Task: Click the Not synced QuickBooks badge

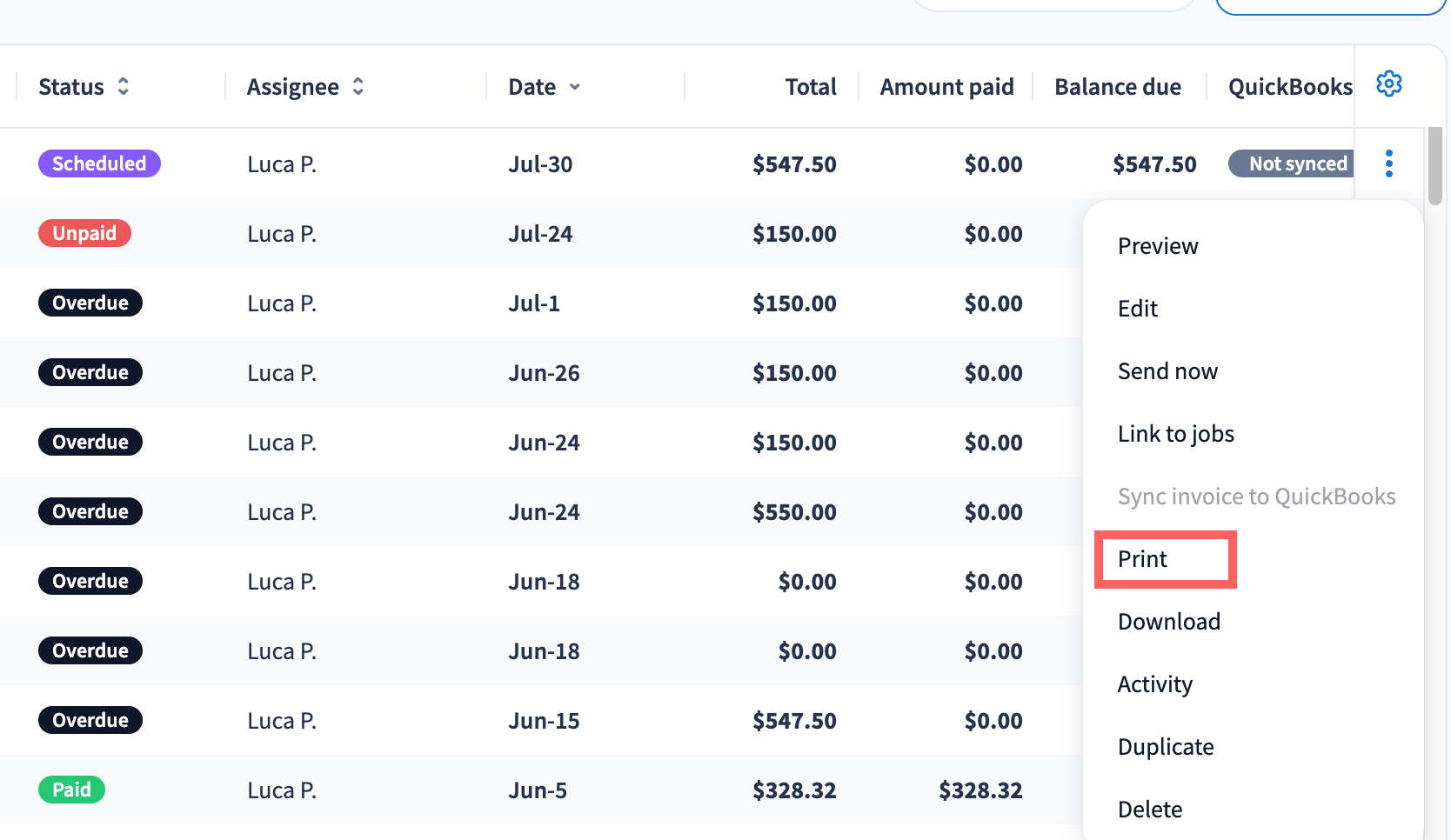Action: [x=1291, y=163]
